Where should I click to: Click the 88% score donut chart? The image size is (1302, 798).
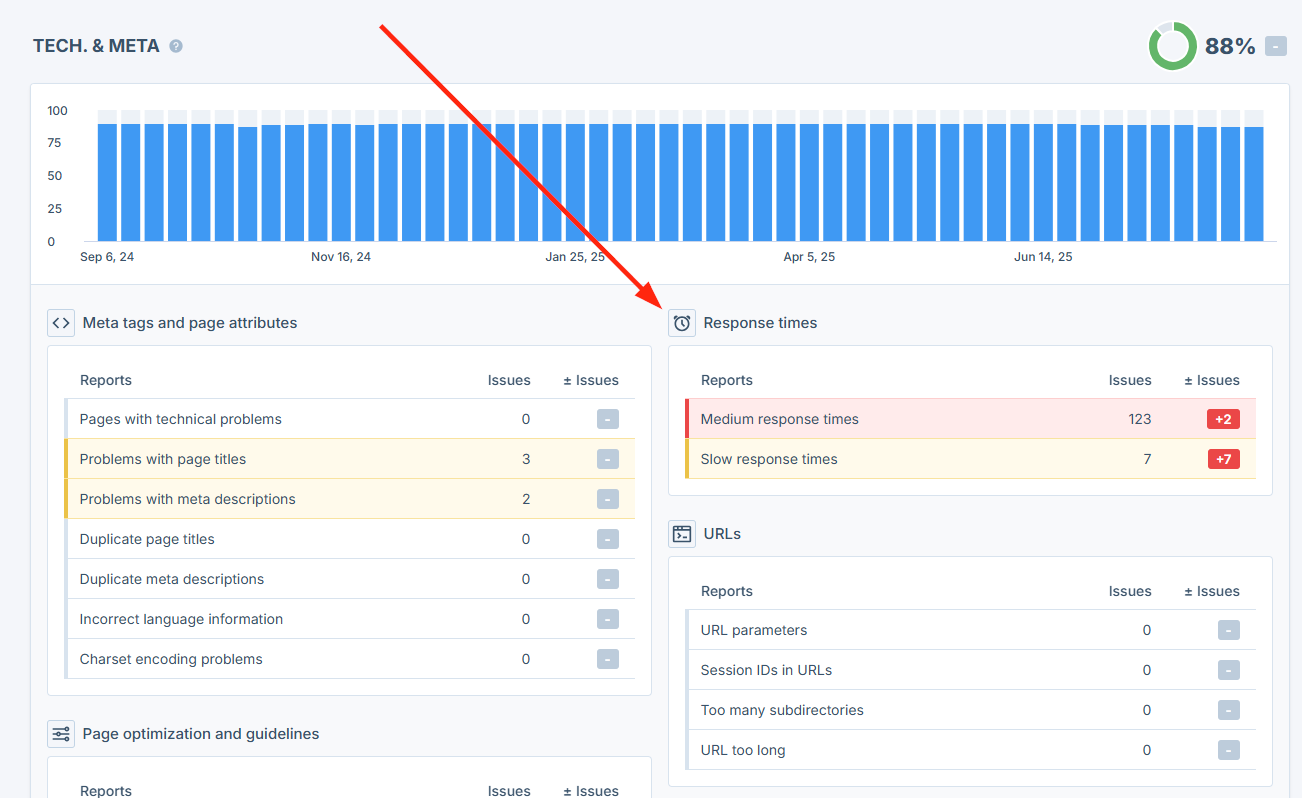click(1172, 46)
